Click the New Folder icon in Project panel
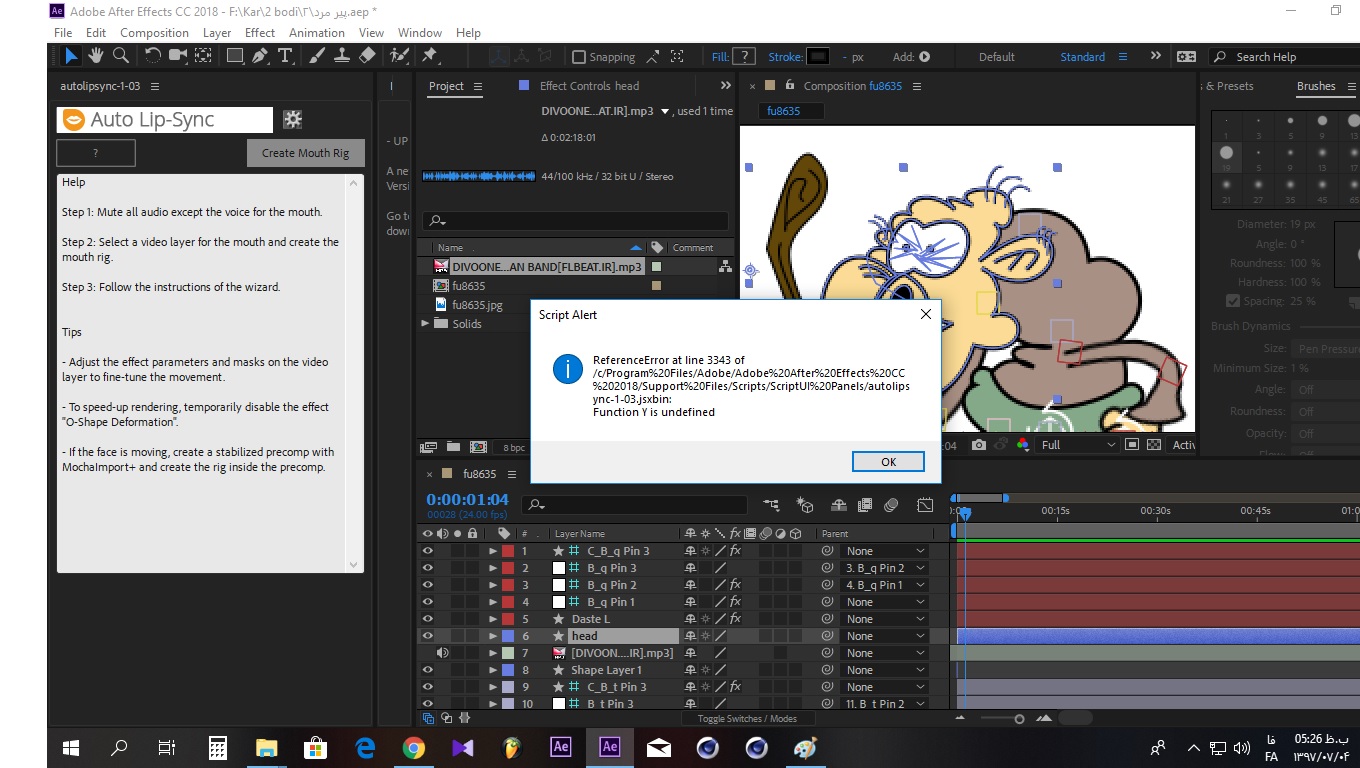The image size is (1360, 768). [453, 447]
